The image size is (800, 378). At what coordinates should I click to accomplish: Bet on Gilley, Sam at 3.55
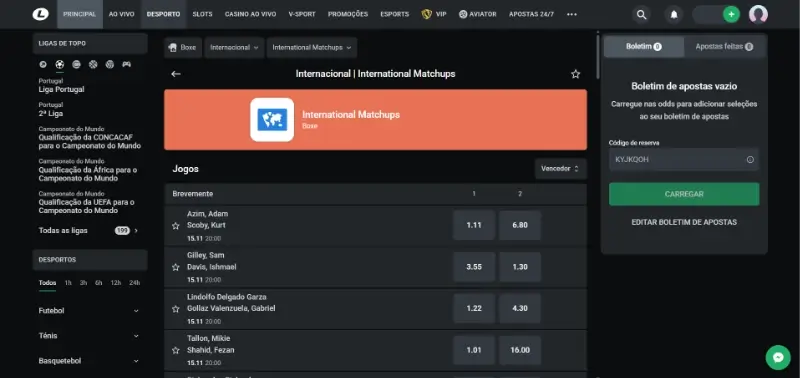coord(474,267)
